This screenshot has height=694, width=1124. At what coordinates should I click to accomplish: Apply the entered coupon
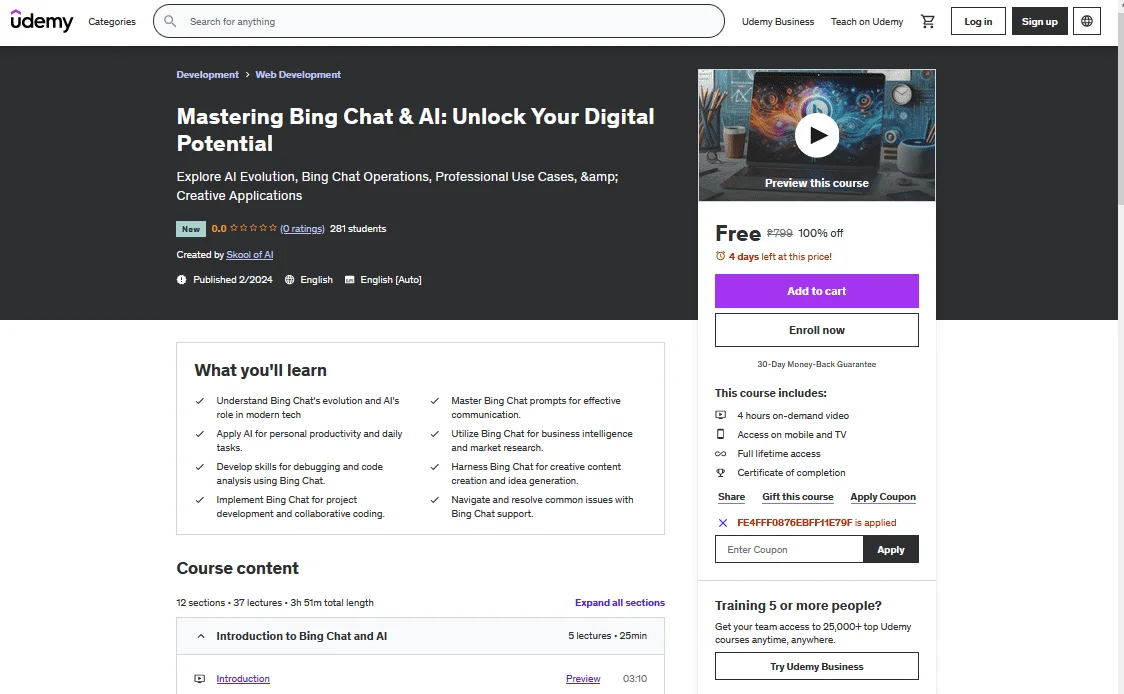click(x=890, y=549)
